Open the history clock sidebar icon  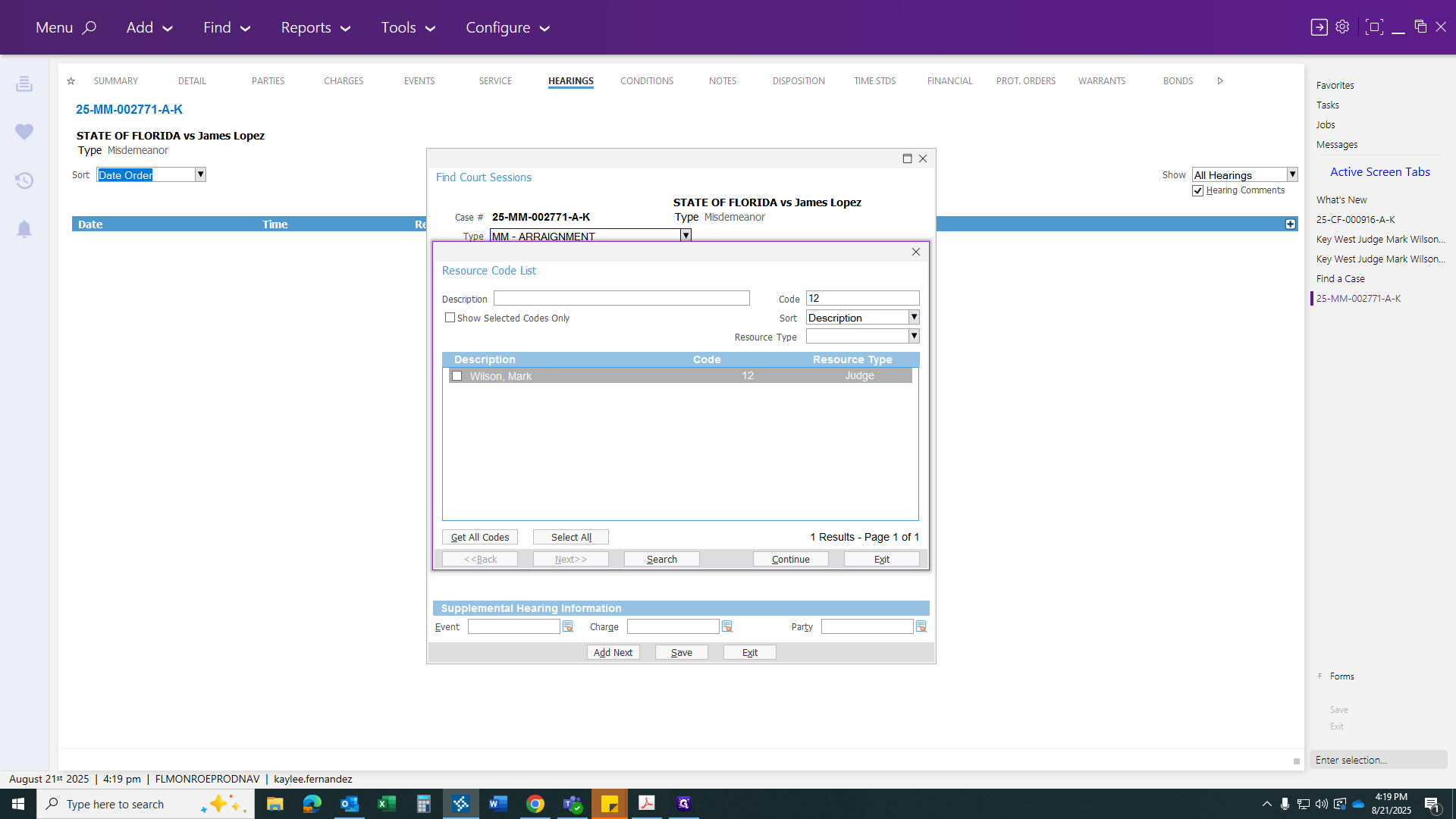[x=24, y=180]
